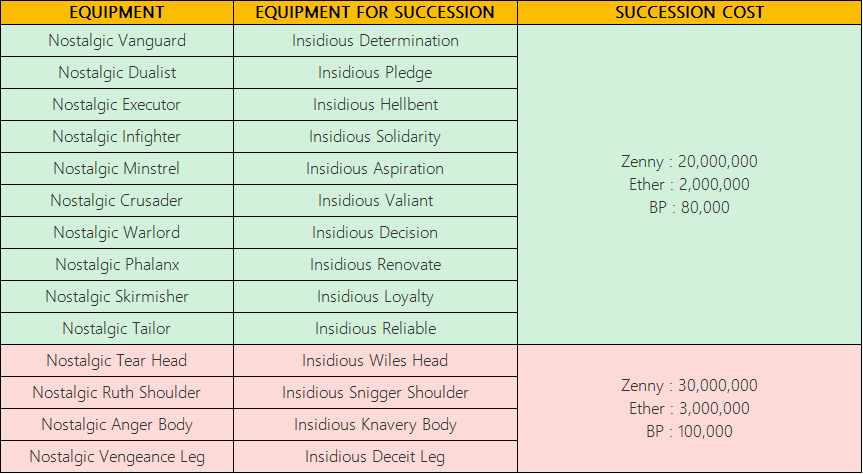Select the Nostalgic Vanguard cell
Image resolution: width=863 pixels, height=474 pixels.
(x=117, y=41)
